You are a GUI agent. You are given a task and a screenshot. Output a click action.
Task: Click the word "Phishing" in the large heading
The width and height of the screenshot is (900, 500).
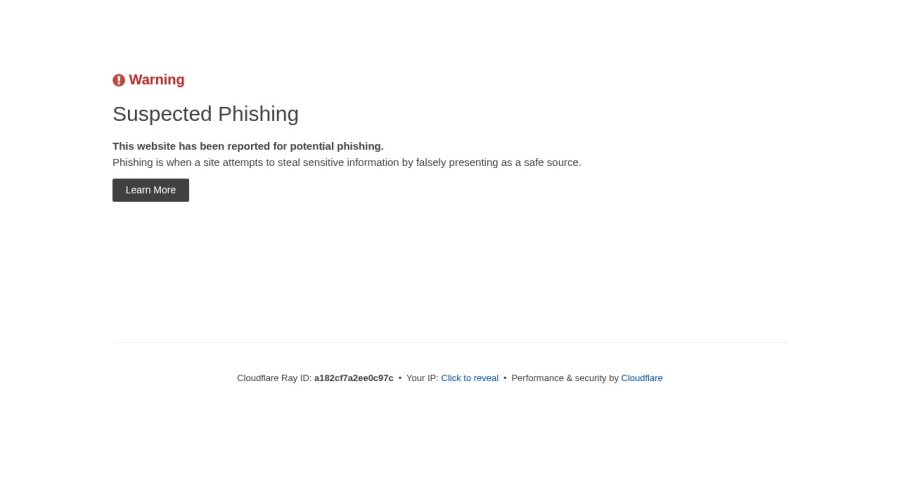click(258, 114)
